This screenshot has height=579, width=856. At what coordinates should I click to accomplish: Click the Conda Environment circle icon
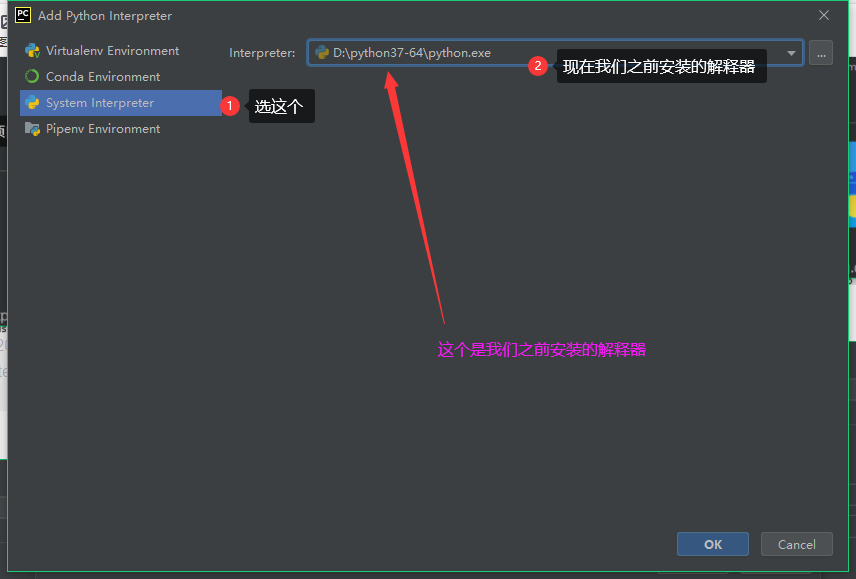pyautogui.click(x=32, y=76)
